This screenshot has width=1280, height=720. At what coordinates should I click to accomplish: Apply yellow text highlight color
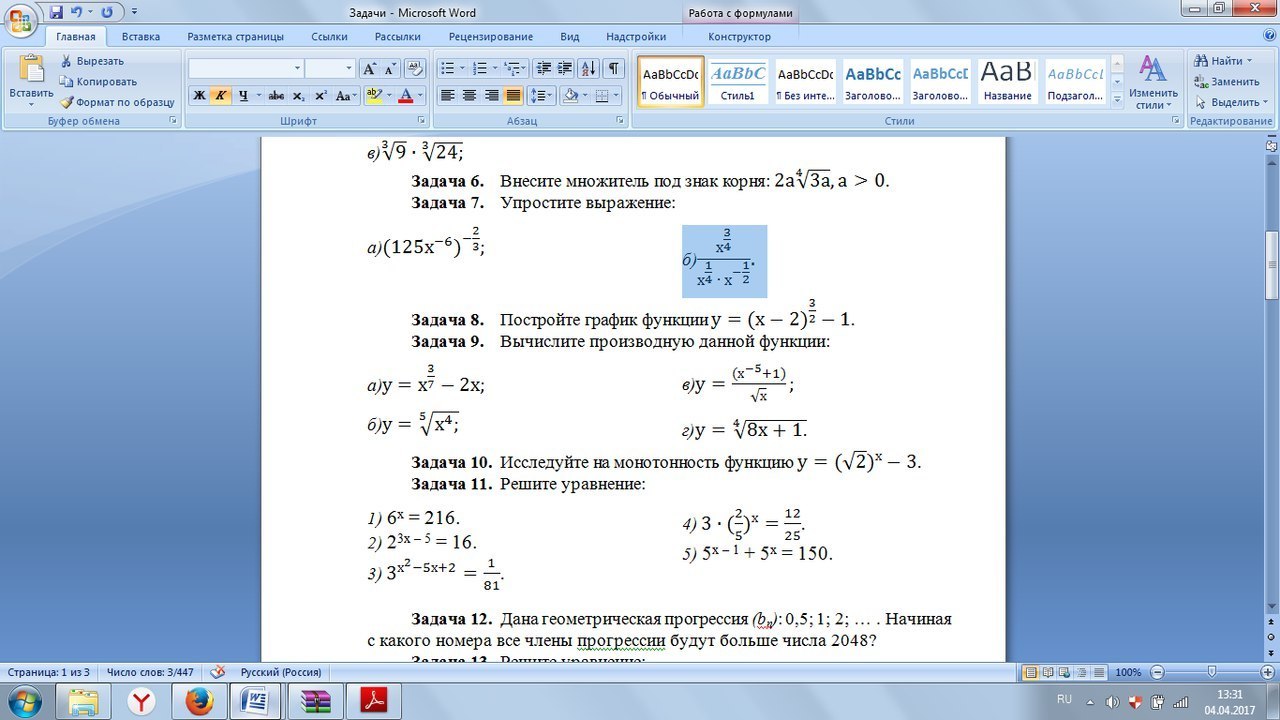coord(373,96)
